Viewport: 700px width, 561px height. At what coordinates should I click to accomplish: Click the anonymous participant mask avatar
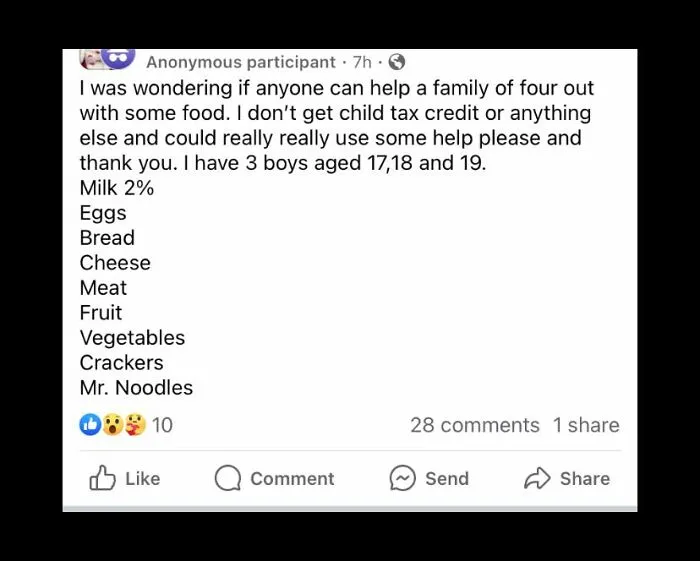point(118,58)
